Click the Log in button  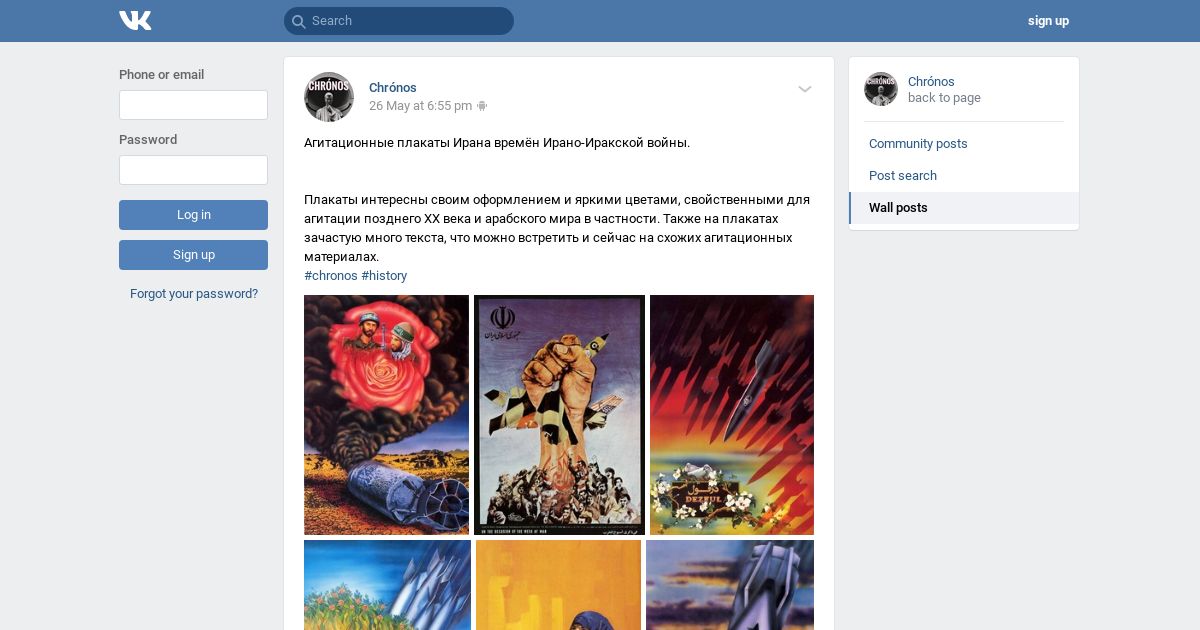point(193,215)
